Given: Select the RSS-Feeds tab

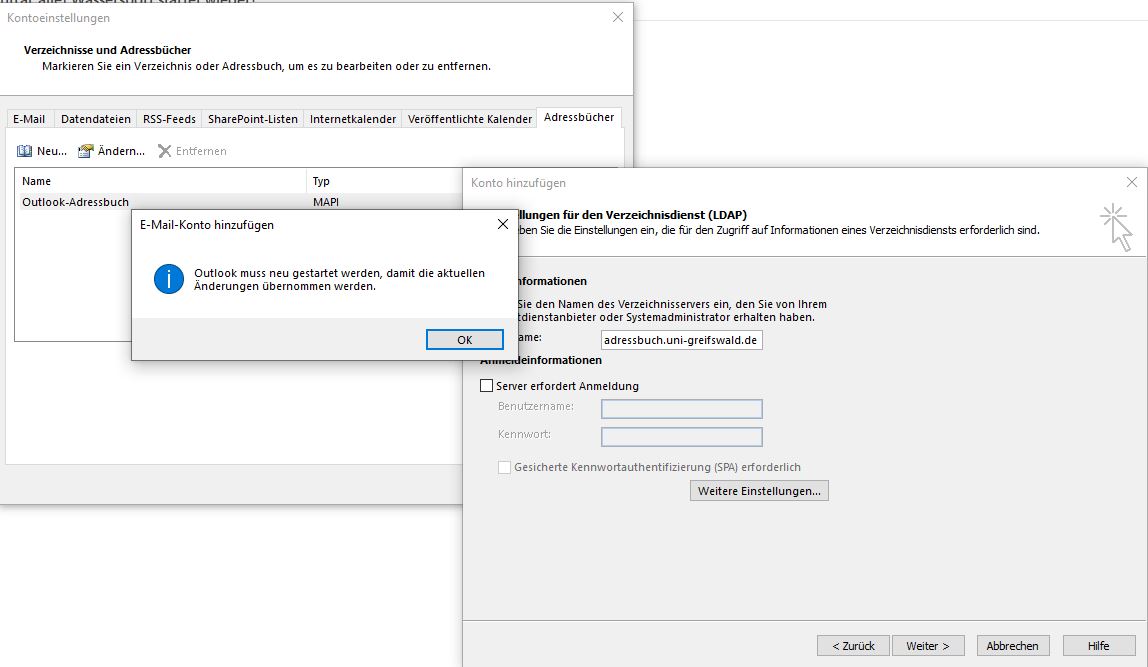Looking at the screenshot, I should click(x=169, y=119).
